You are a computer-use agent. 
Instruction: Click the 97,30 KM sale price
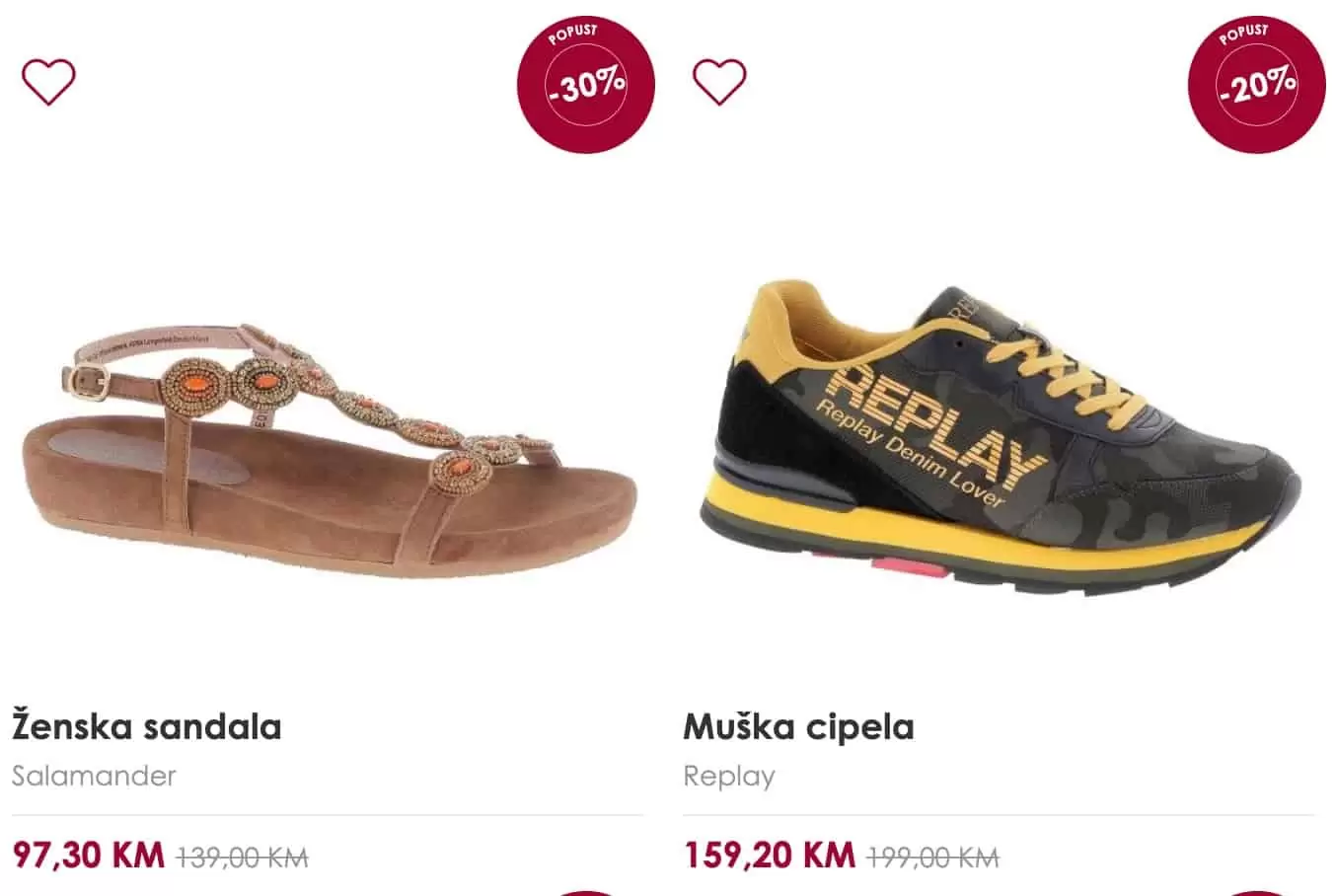coord(89,855)
